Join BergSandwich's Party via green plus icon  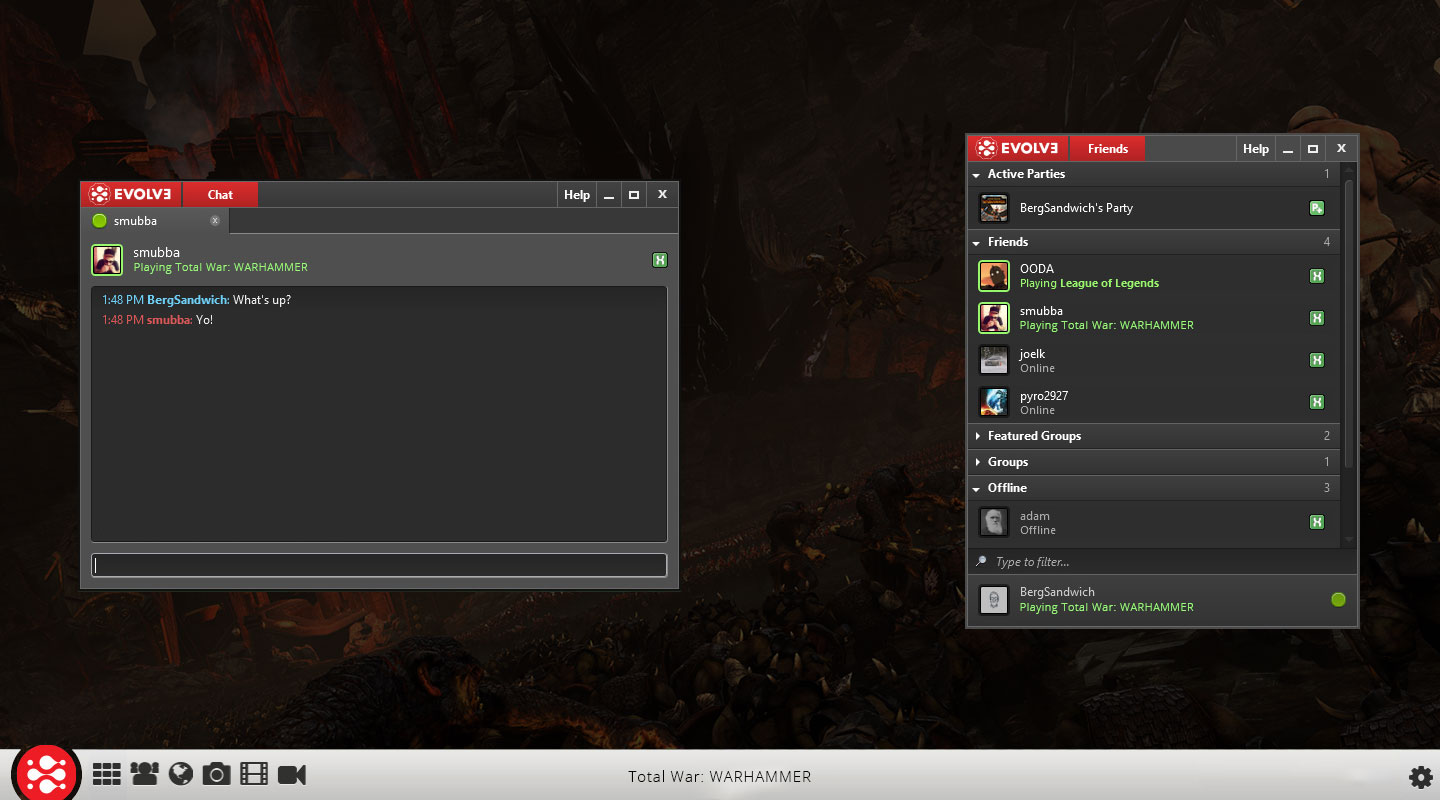point(1317,208)
